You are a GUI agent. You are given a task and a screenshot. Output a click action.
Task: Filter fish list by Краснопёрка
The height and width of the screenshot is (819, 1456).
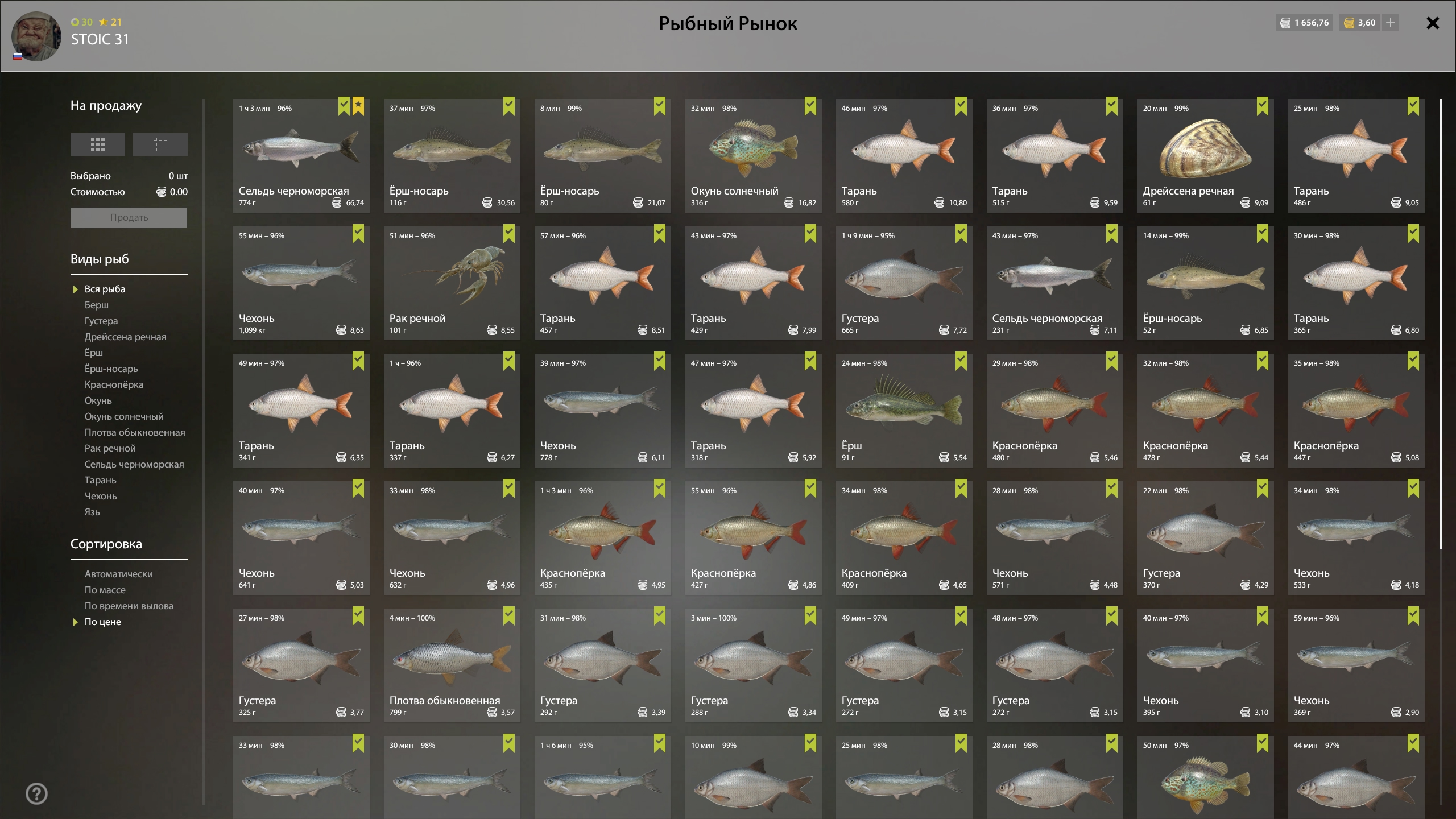coord(114,384)
